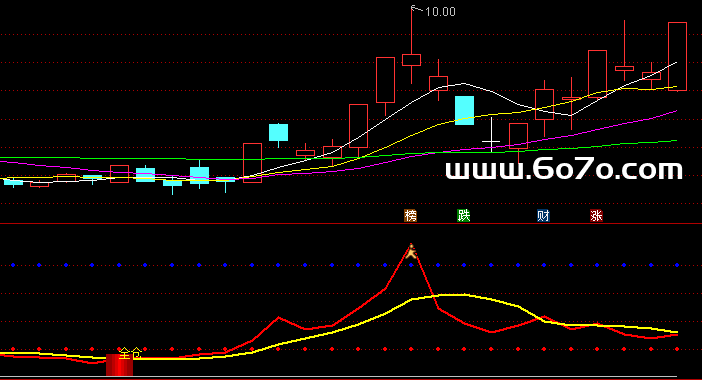Click the green 跌 marker icon
702x380 pixels.
[x=463, y=216]
